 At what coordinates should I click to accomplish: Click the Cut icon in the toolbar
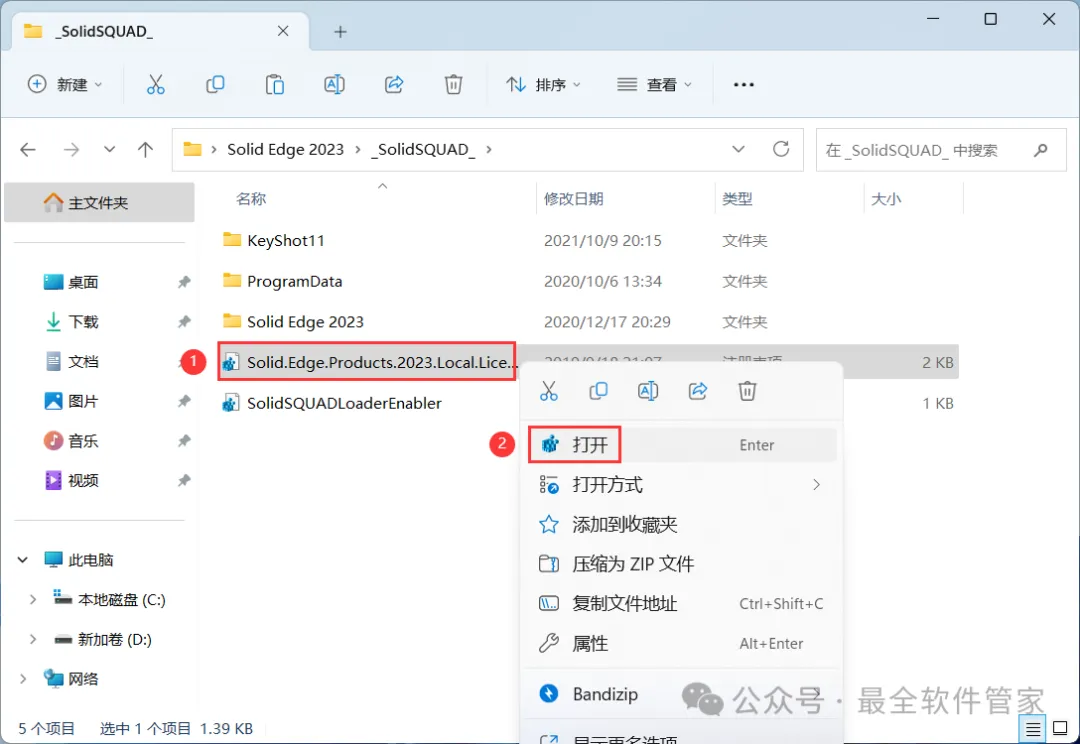[x=156, y=85]
